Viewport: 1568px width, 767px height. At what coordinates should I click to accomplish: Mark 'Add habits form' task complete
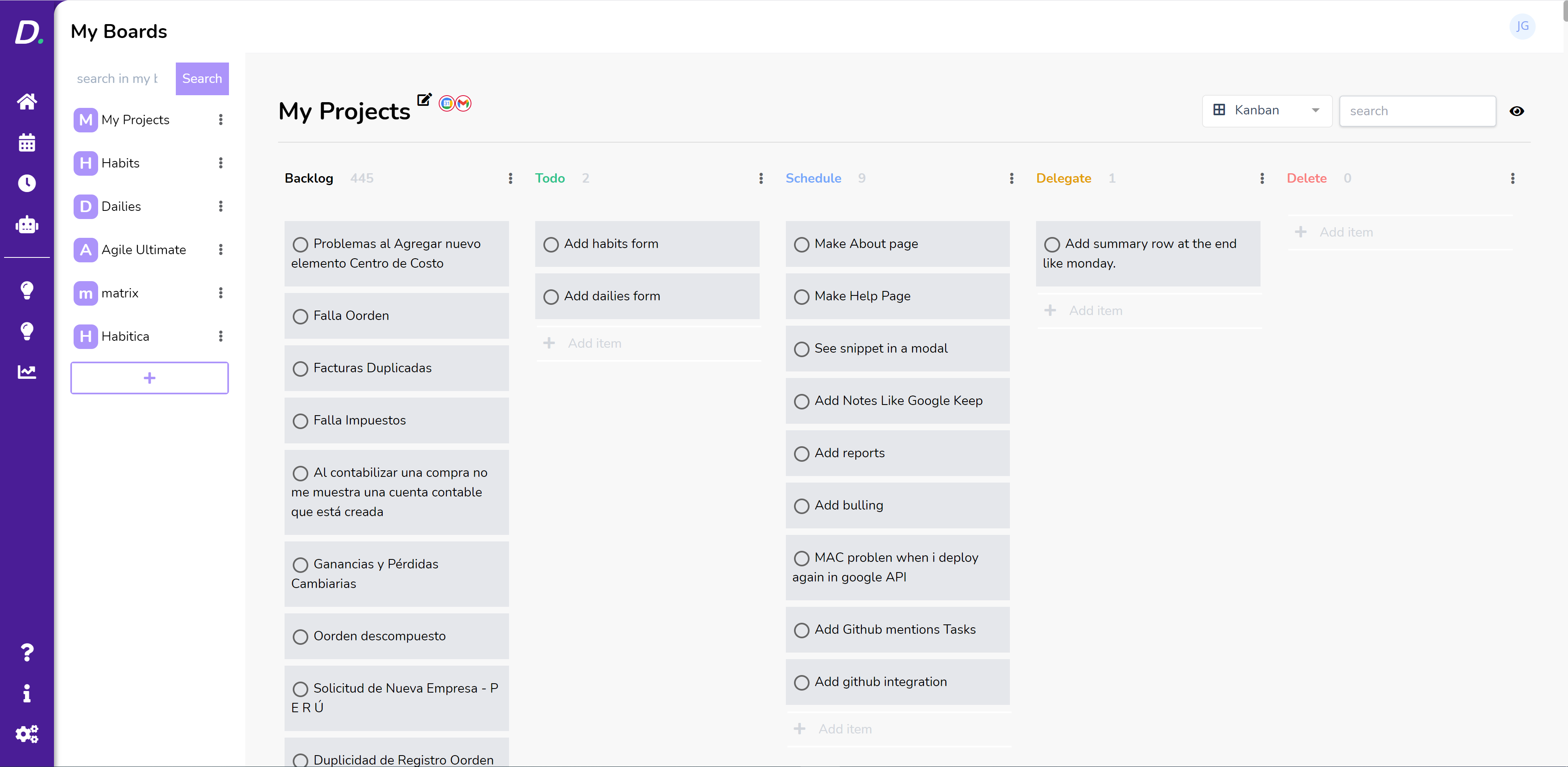click(x=551, y=244)
